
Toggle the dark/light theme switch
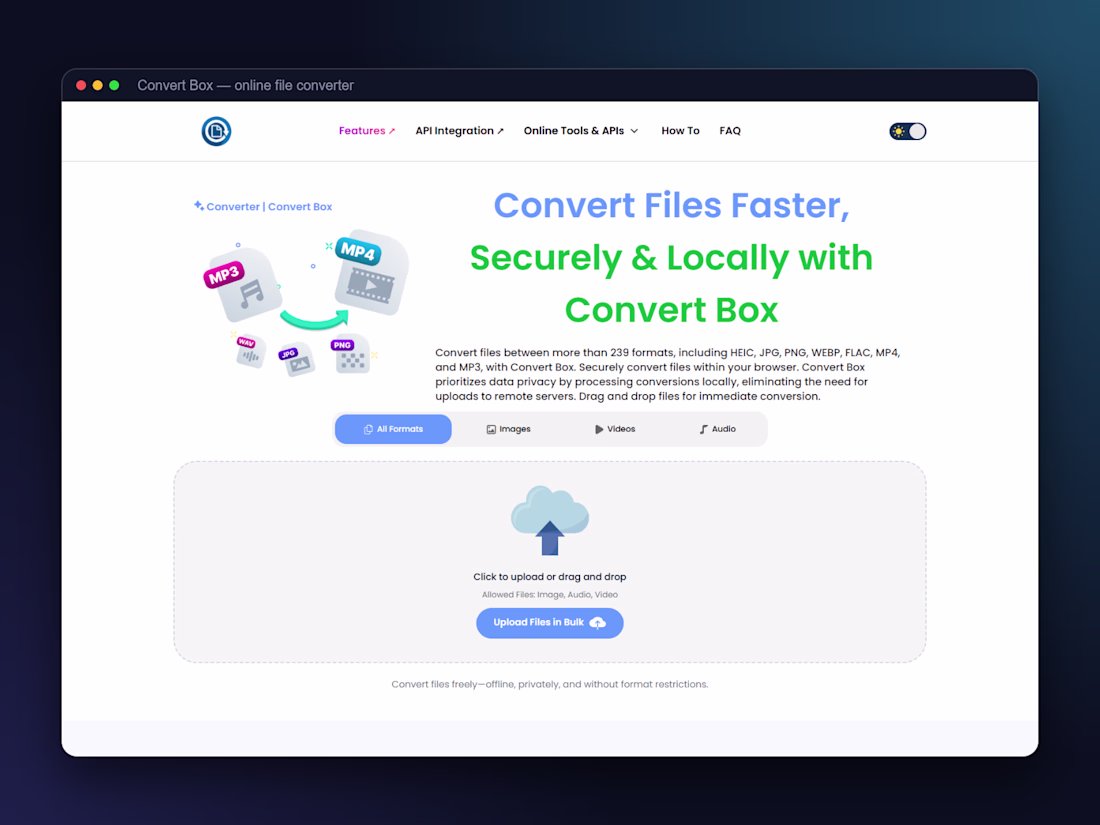(x=908, y=131)
